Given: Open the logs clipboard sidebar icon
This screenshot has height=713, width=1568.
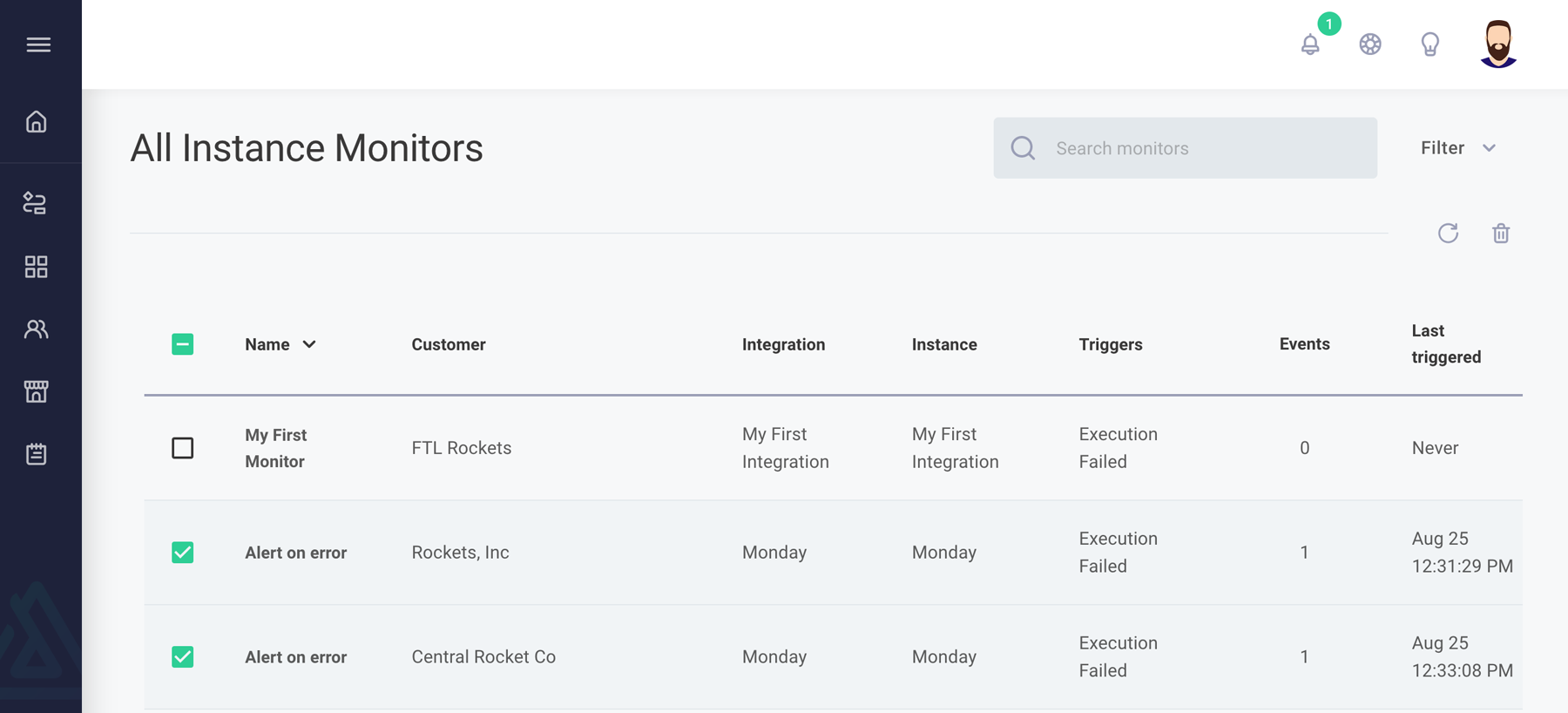Looking at the screenshot, I should [36, 454].
